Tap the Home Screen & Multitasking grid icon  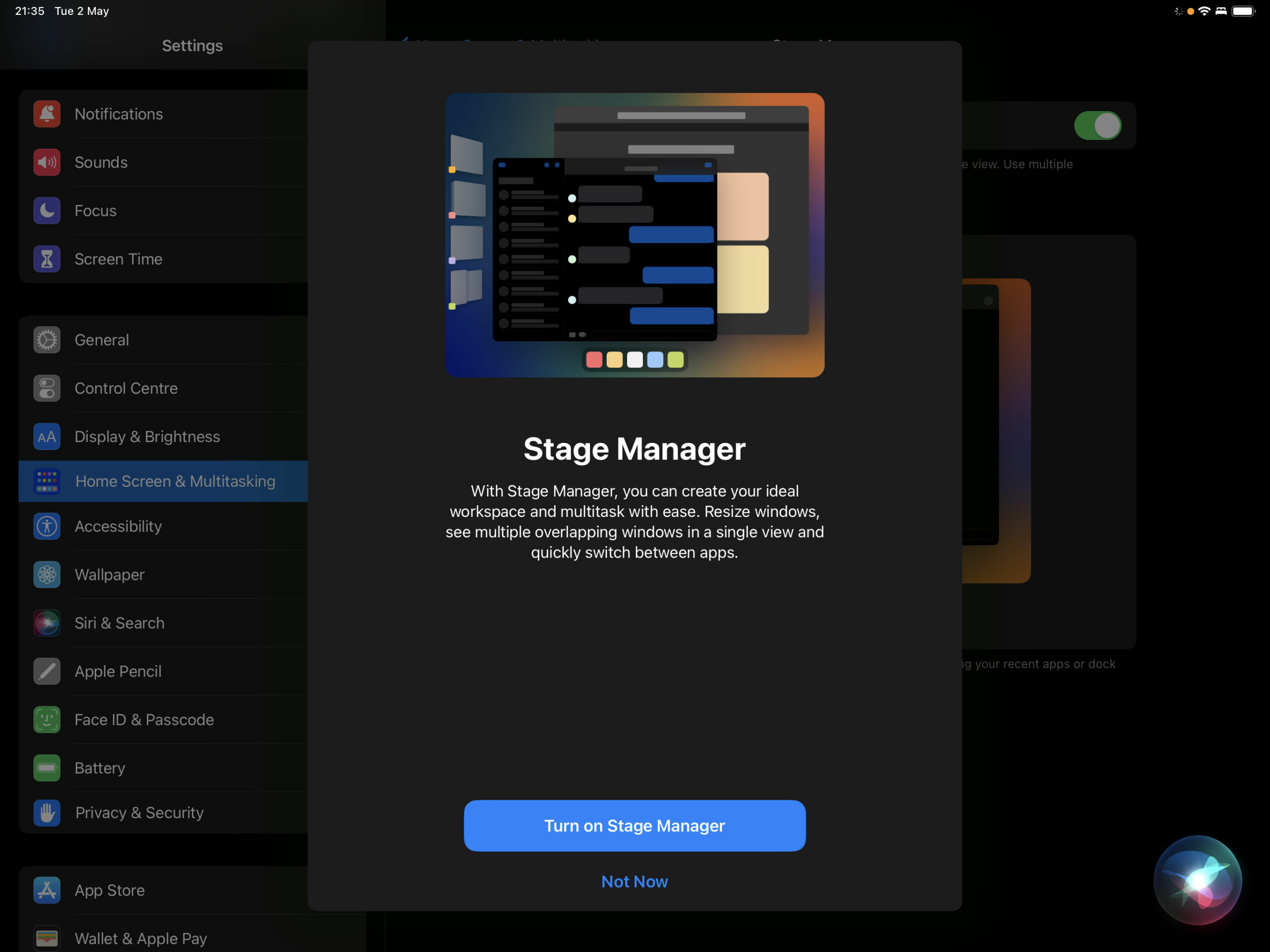tap(47, 481)
